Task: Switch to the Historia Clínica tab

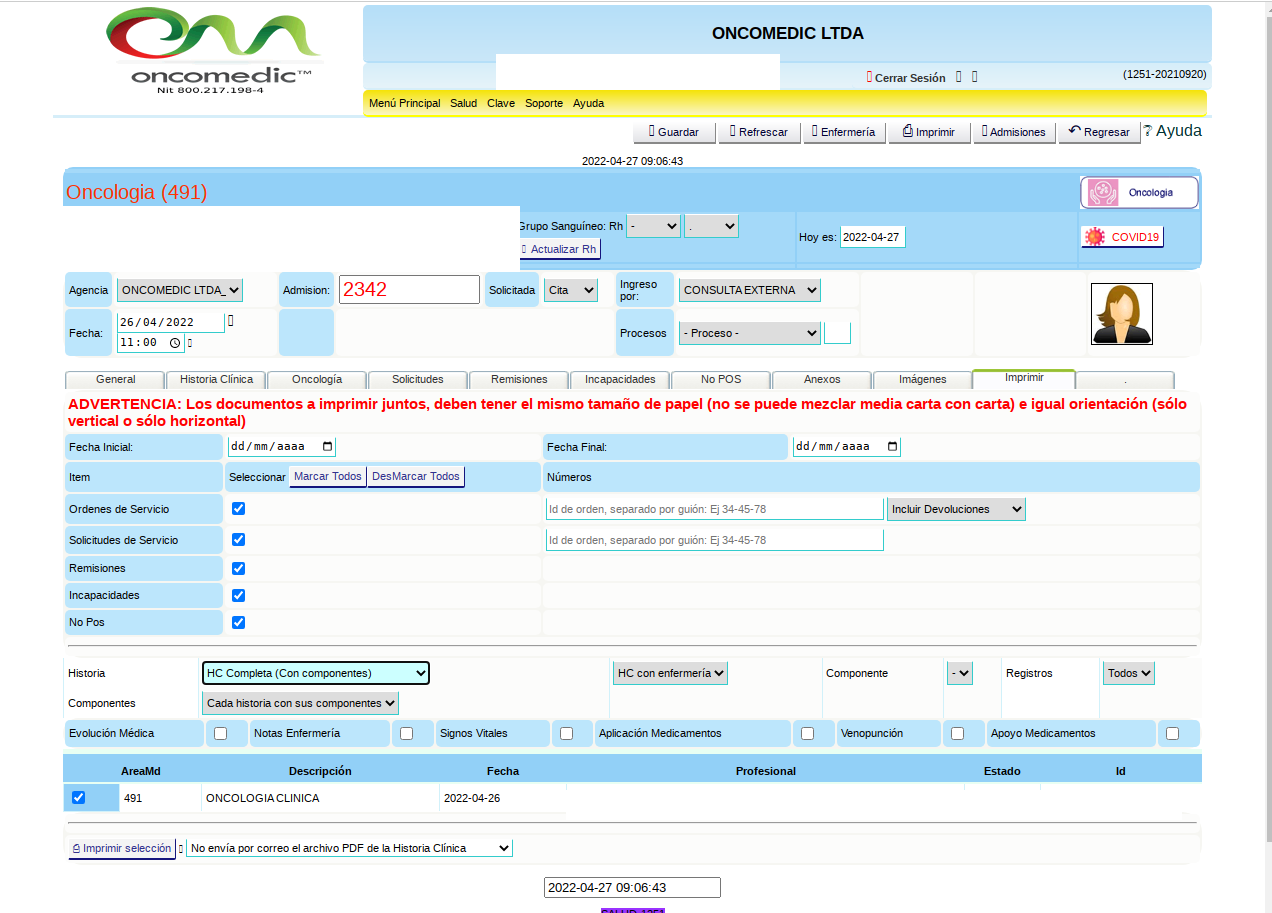Action: click(216, 380)
